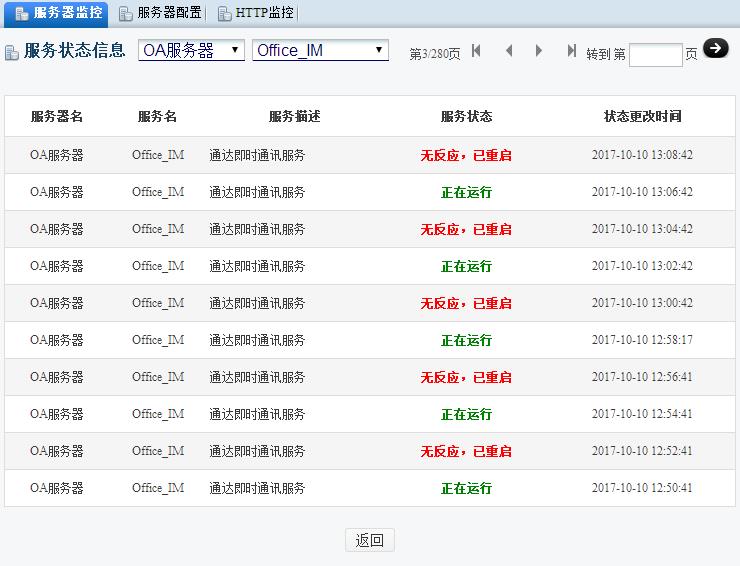The image size is (740, 566).
Task: Click the previous page arrow icon
Action: pyautogui.click(x=508, y=51)
